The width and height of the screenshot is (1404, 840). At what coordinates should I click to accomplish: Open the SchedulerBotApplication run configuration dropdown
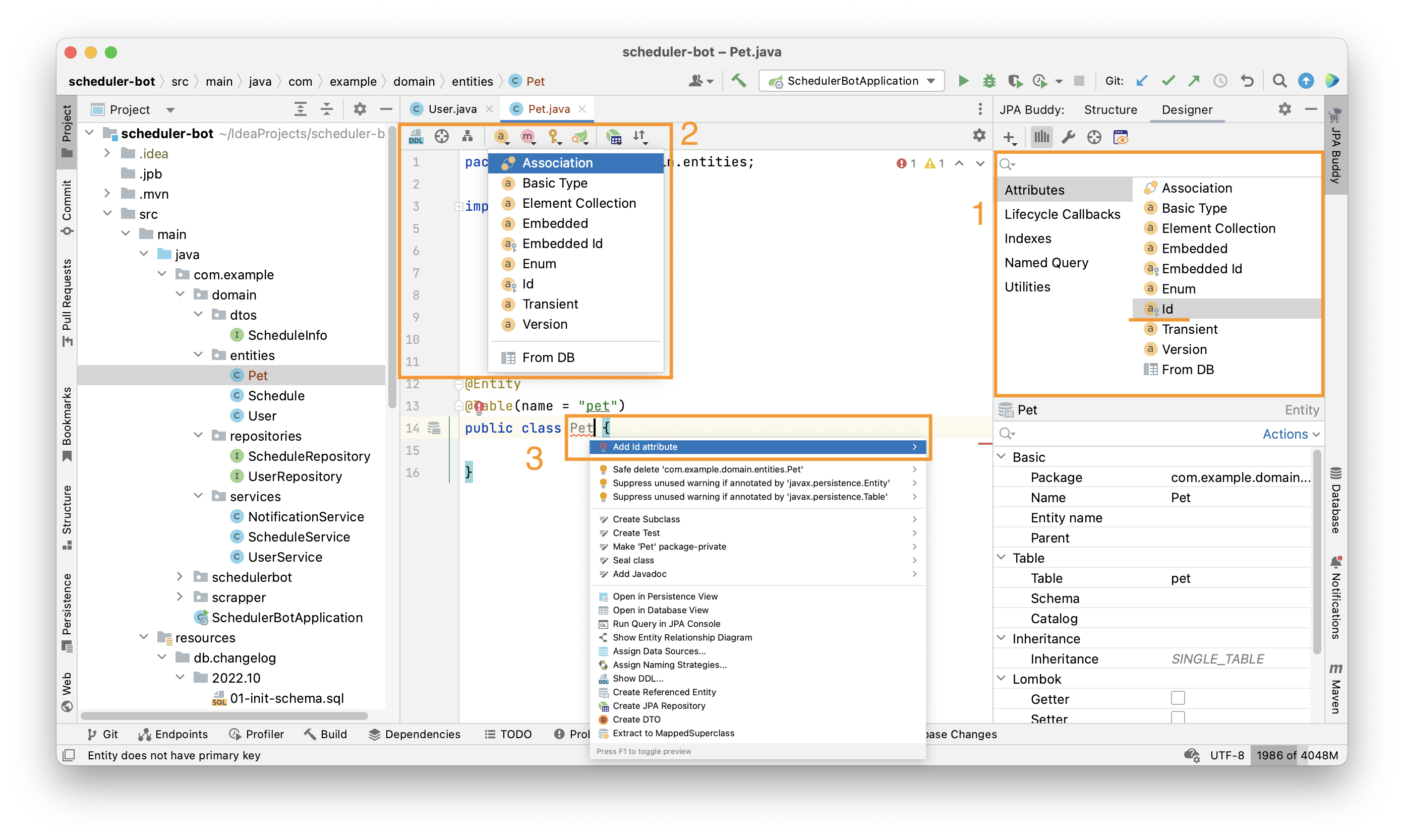point(851,81)
